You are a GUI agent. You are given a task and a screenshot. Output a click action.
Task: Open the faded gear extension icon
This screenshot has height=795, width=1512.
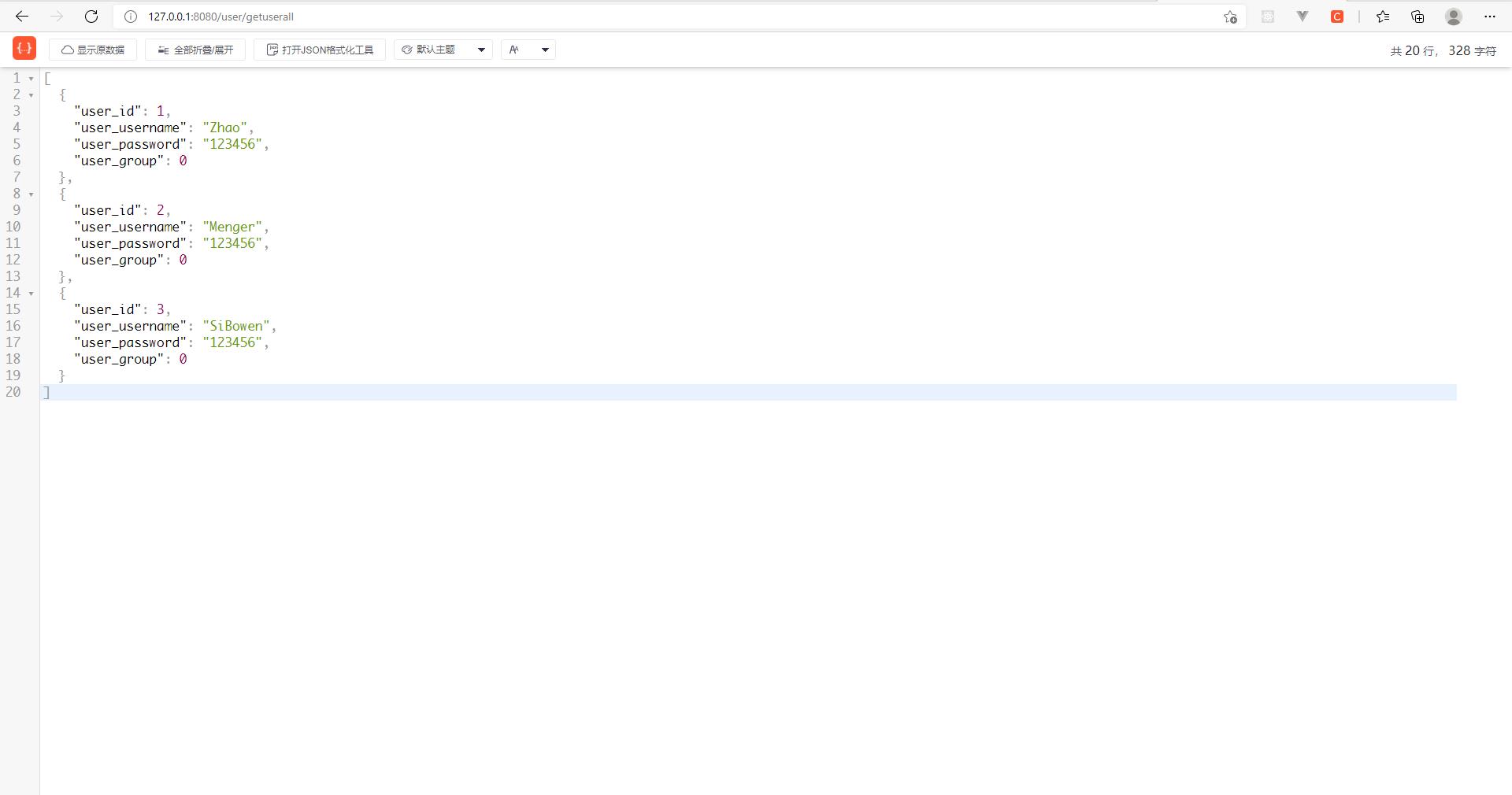pos(1268,17)
